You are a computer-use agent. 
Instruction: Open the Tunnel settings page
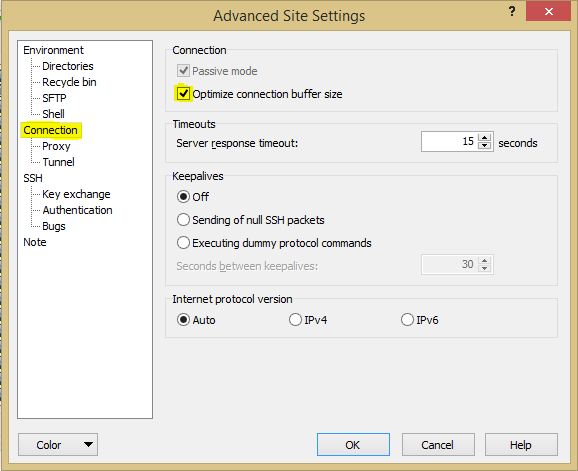click(x=58, y=162)
